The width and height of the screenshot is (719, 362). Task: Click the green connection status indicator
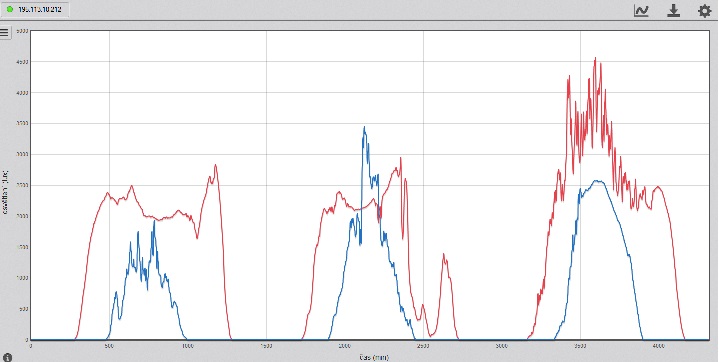click(10, 9)
